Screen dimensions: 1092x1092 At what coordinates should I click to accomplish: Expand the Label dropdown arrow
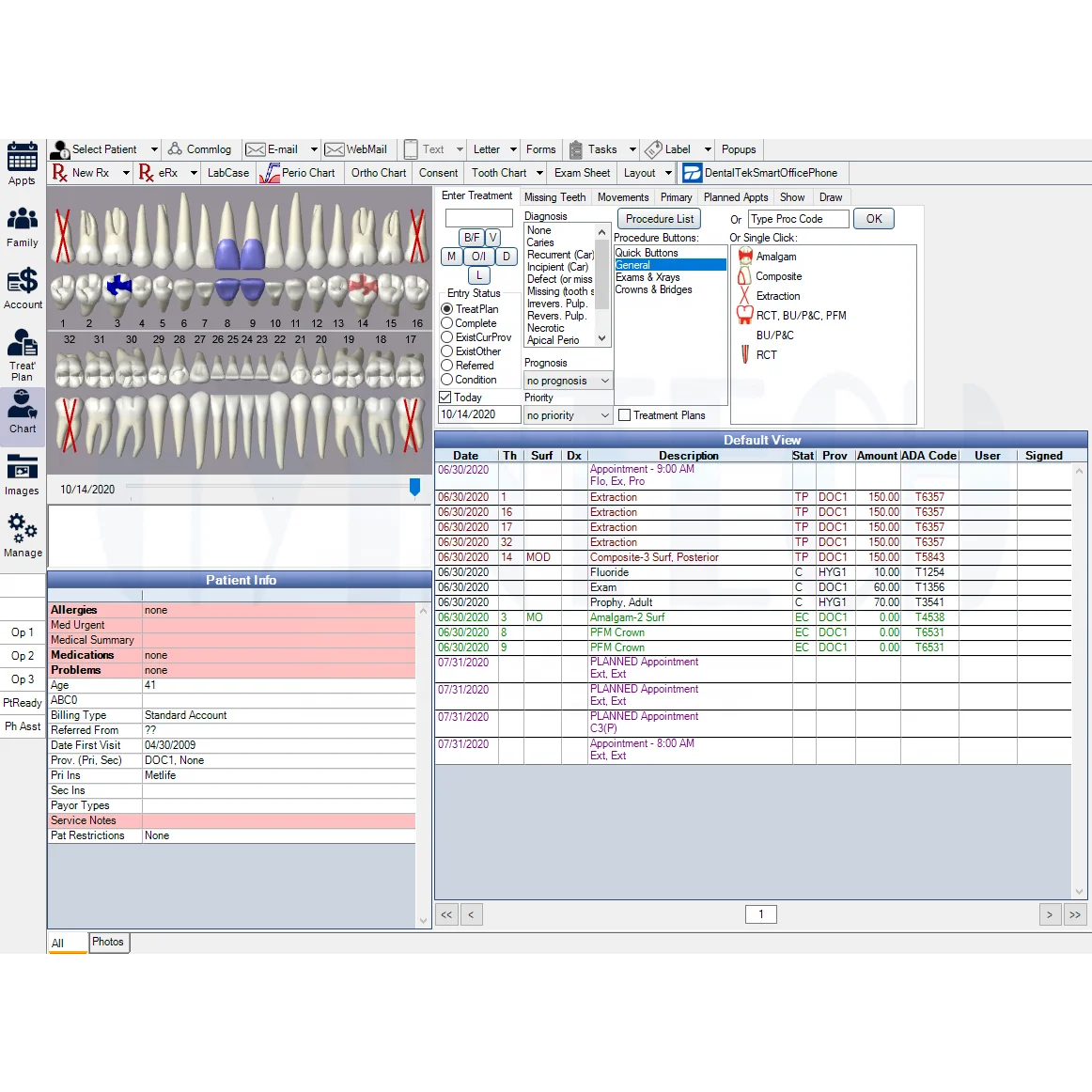click(x=708, y=149)
